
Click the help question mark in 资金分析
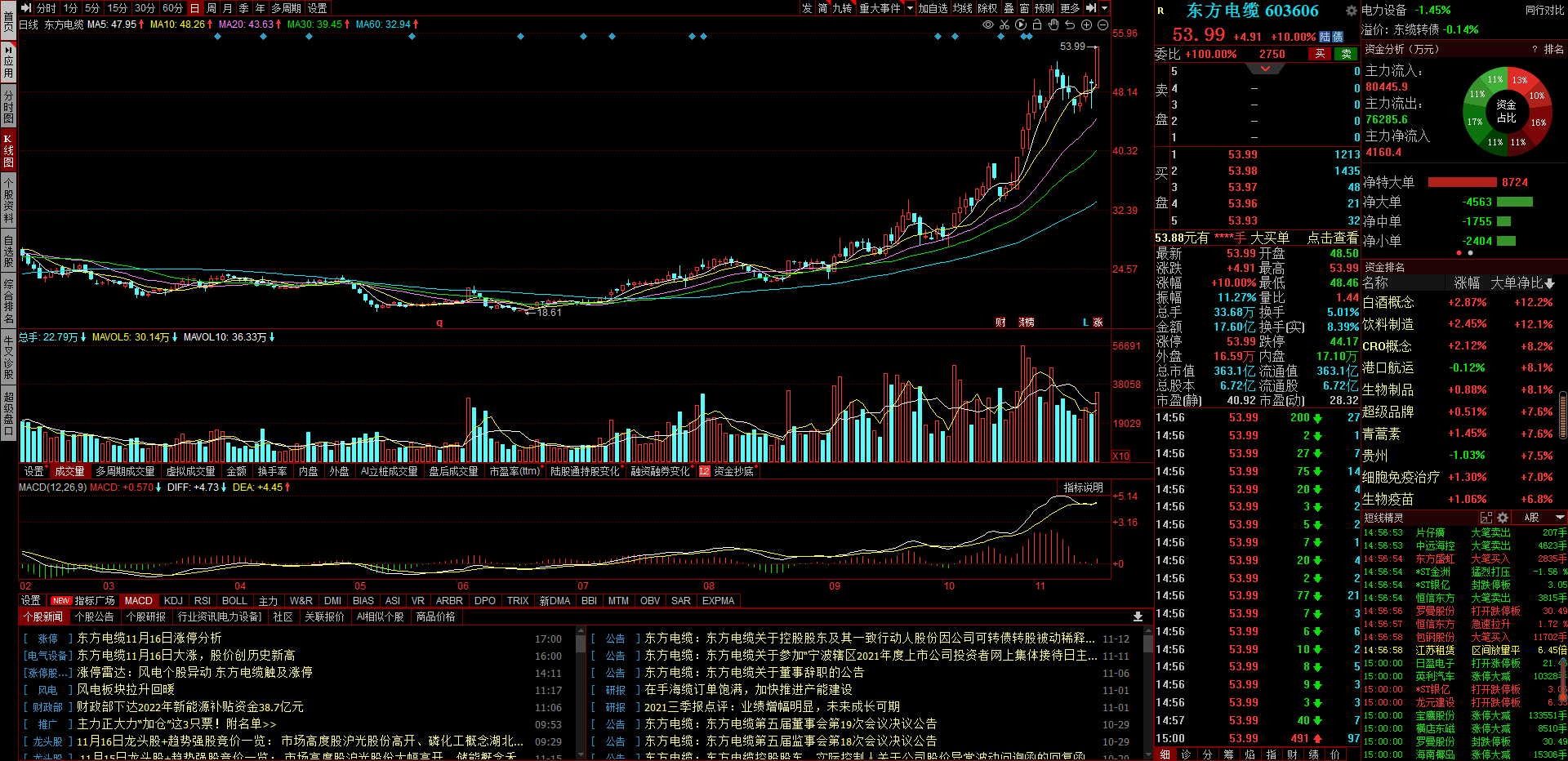click(x=1535, y=49)
